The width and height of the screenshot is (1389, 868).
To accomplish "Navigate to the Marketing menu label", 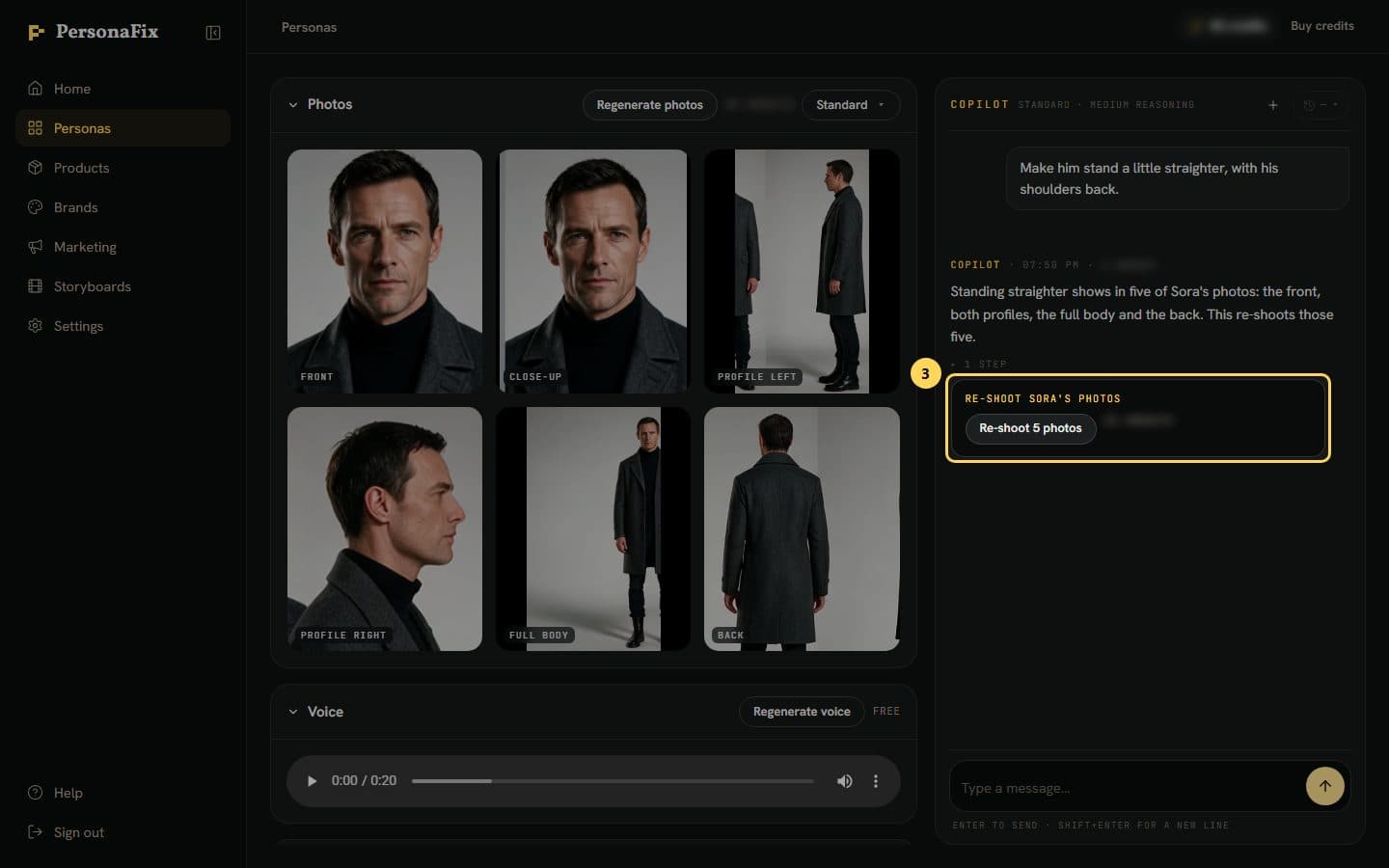I will [x=85, y=247].
